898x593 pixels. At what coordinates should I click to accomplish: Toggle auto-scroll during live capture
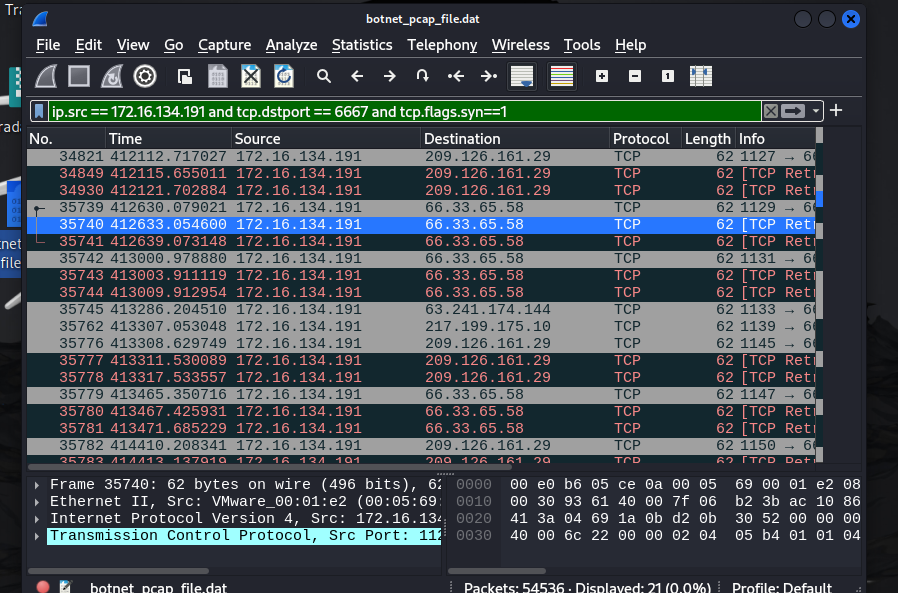pos(521,76)
